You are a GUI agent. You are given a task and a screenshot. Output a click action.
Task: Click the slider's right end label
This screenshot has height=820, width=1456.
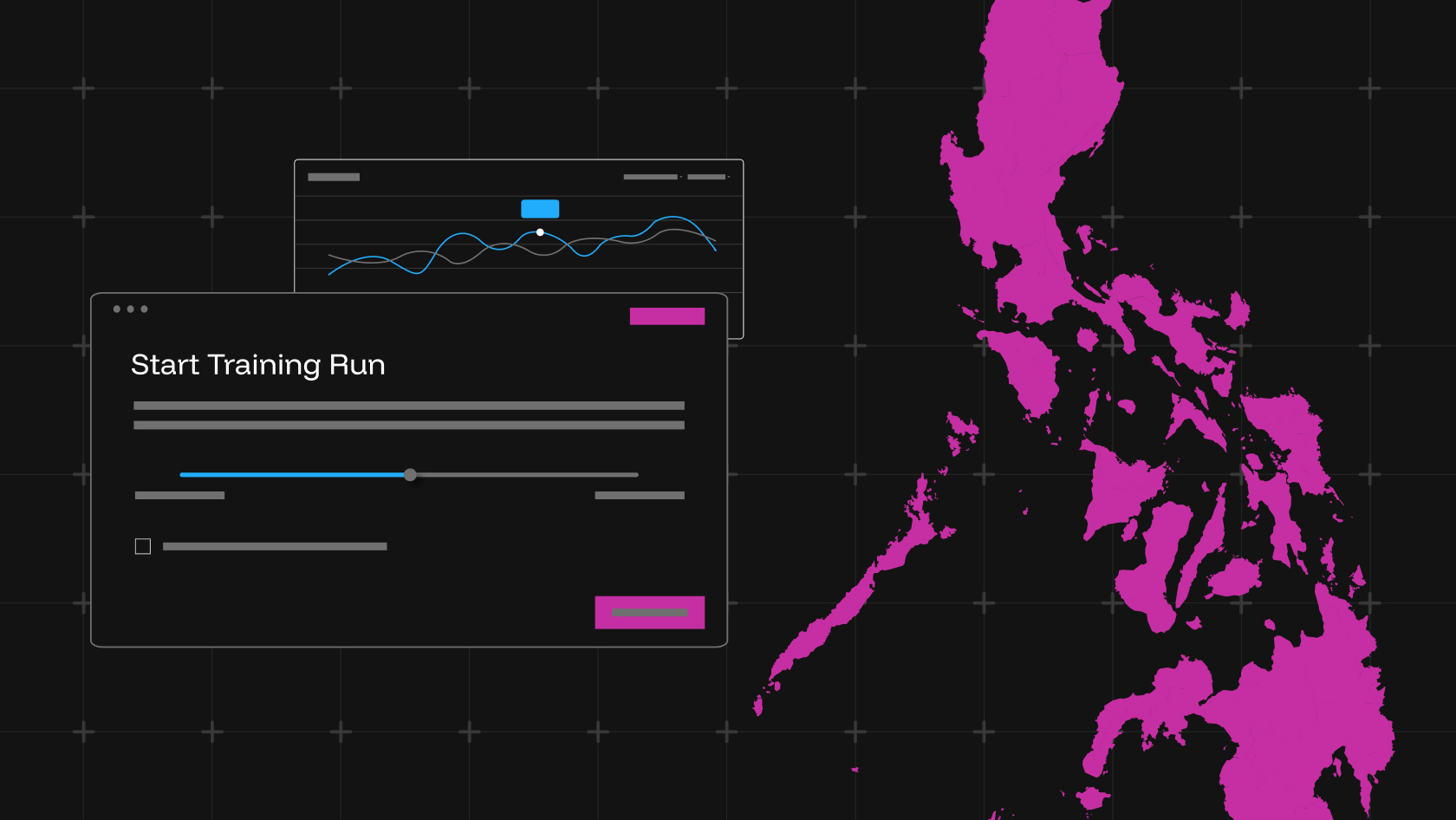640,496
